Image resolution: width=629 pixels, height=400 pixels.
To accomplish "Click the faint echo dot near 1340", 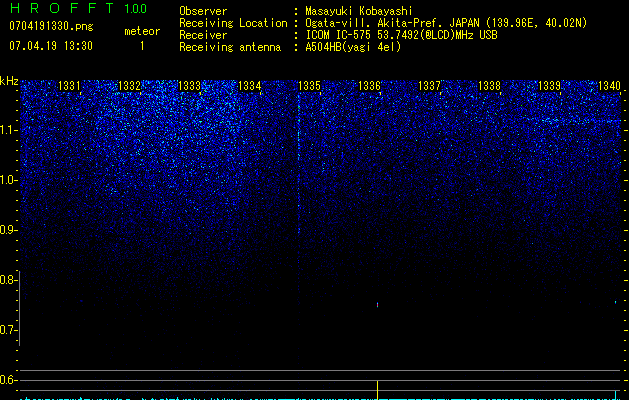I will [615, 302].
